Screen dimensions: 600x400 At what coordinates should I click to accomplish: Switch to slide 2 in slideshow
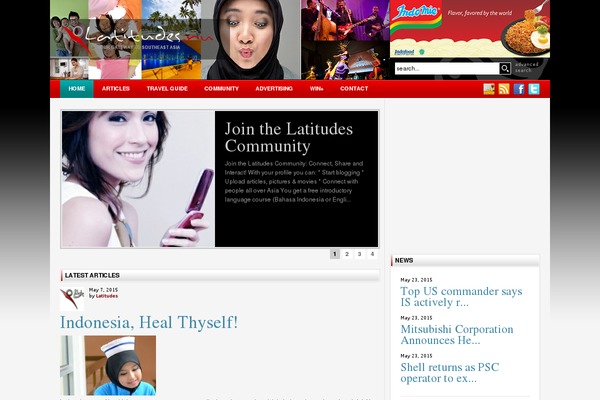347,254
